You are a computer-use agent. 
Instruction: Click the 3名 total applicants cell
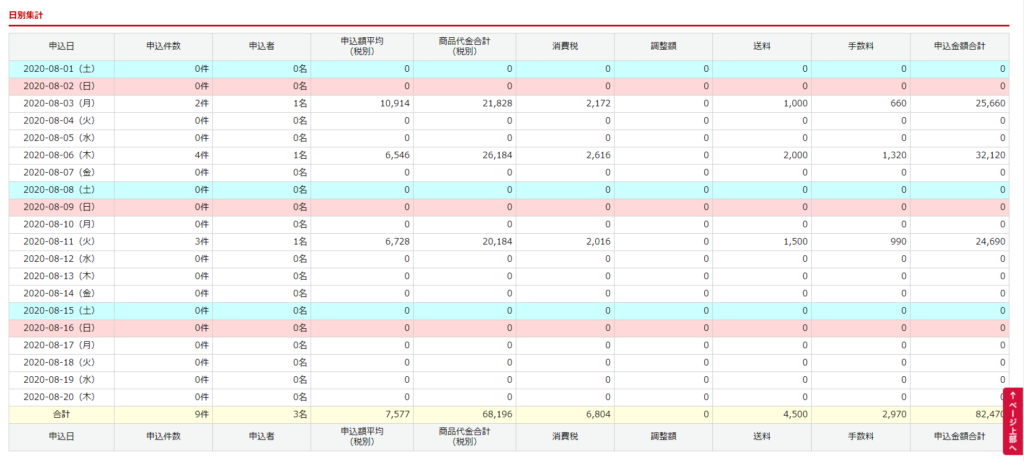261,414
